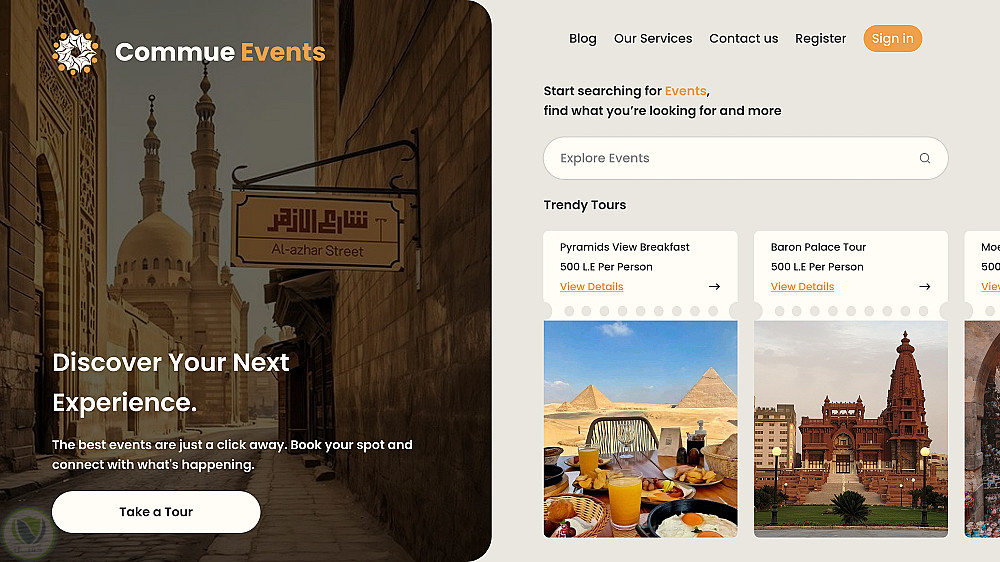1000x562 pixels.
Task: Click the search magnifier icon
Action: [x=925, y=158]
